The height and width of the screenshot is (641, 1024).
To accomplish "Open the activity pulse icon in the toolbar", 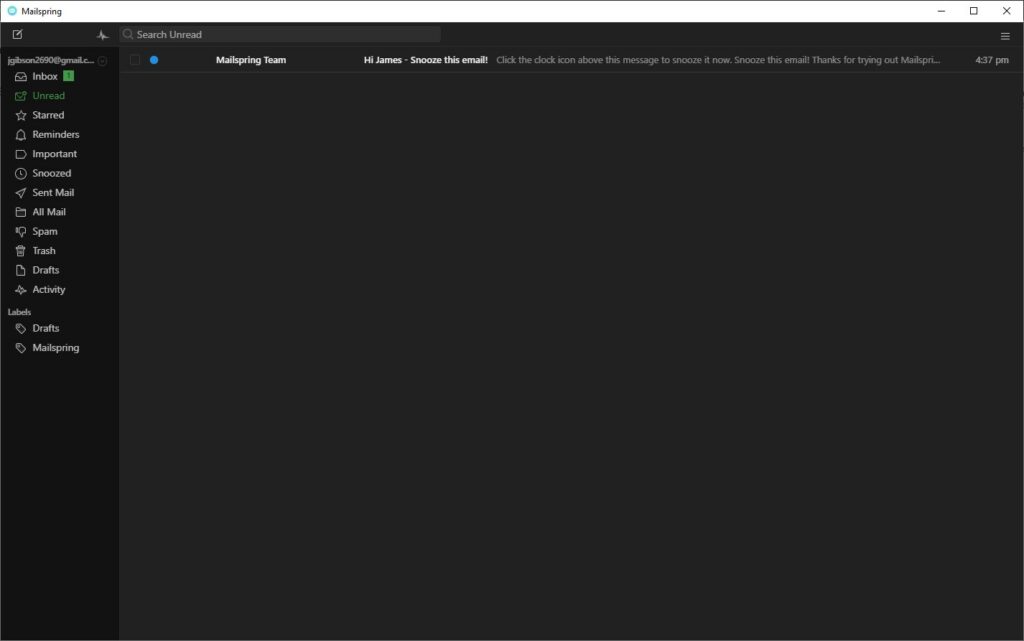I will click(103, 35).
